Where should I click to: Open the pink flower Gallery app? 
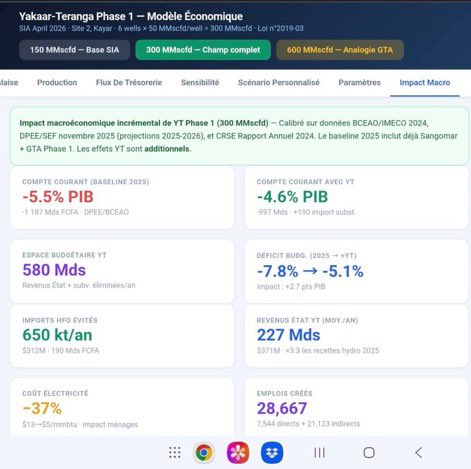pyautogui.click(x=238, y=453)
